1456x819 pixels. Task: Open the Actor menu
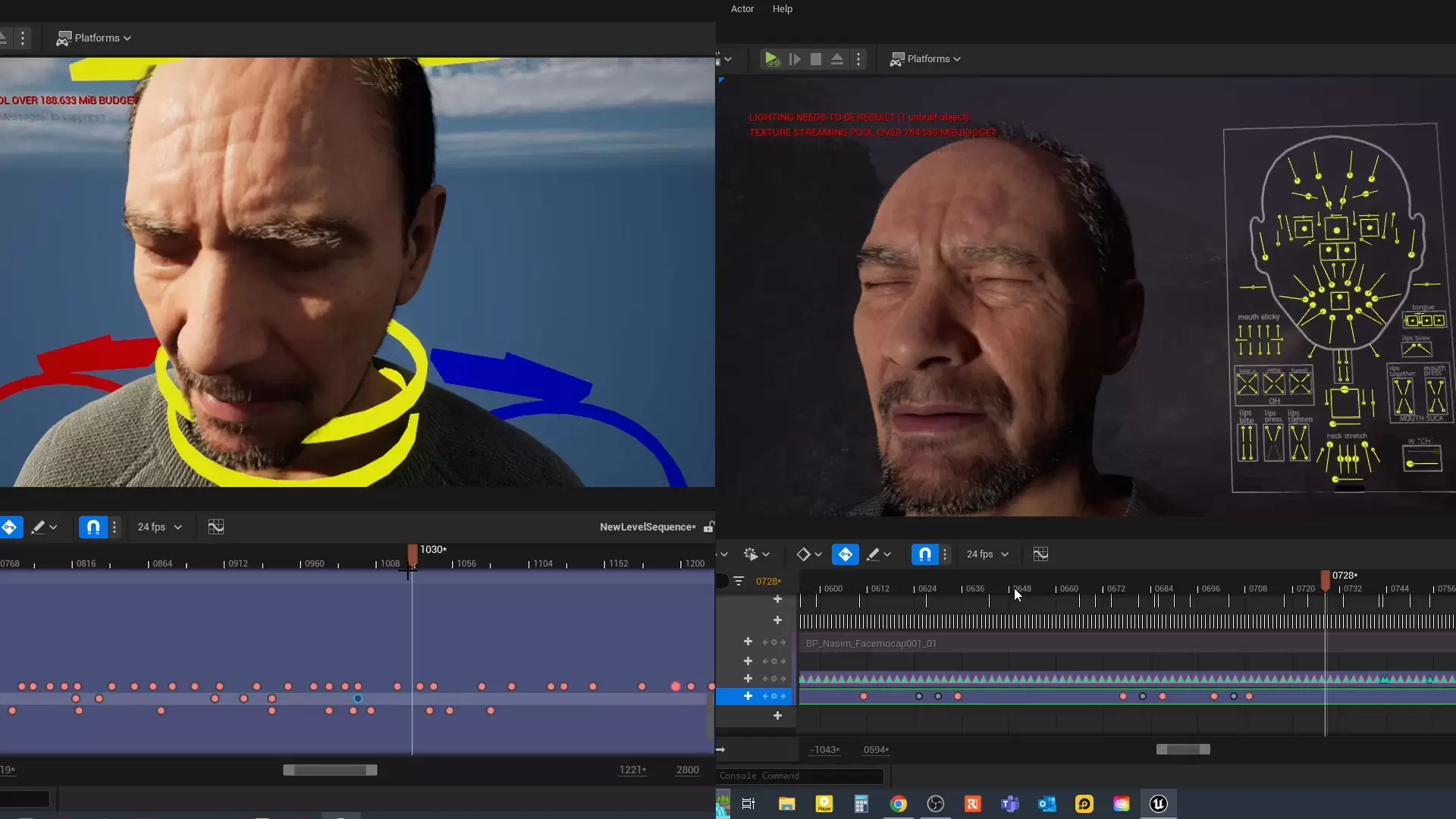pyautogui.click(x=742, y=9)
